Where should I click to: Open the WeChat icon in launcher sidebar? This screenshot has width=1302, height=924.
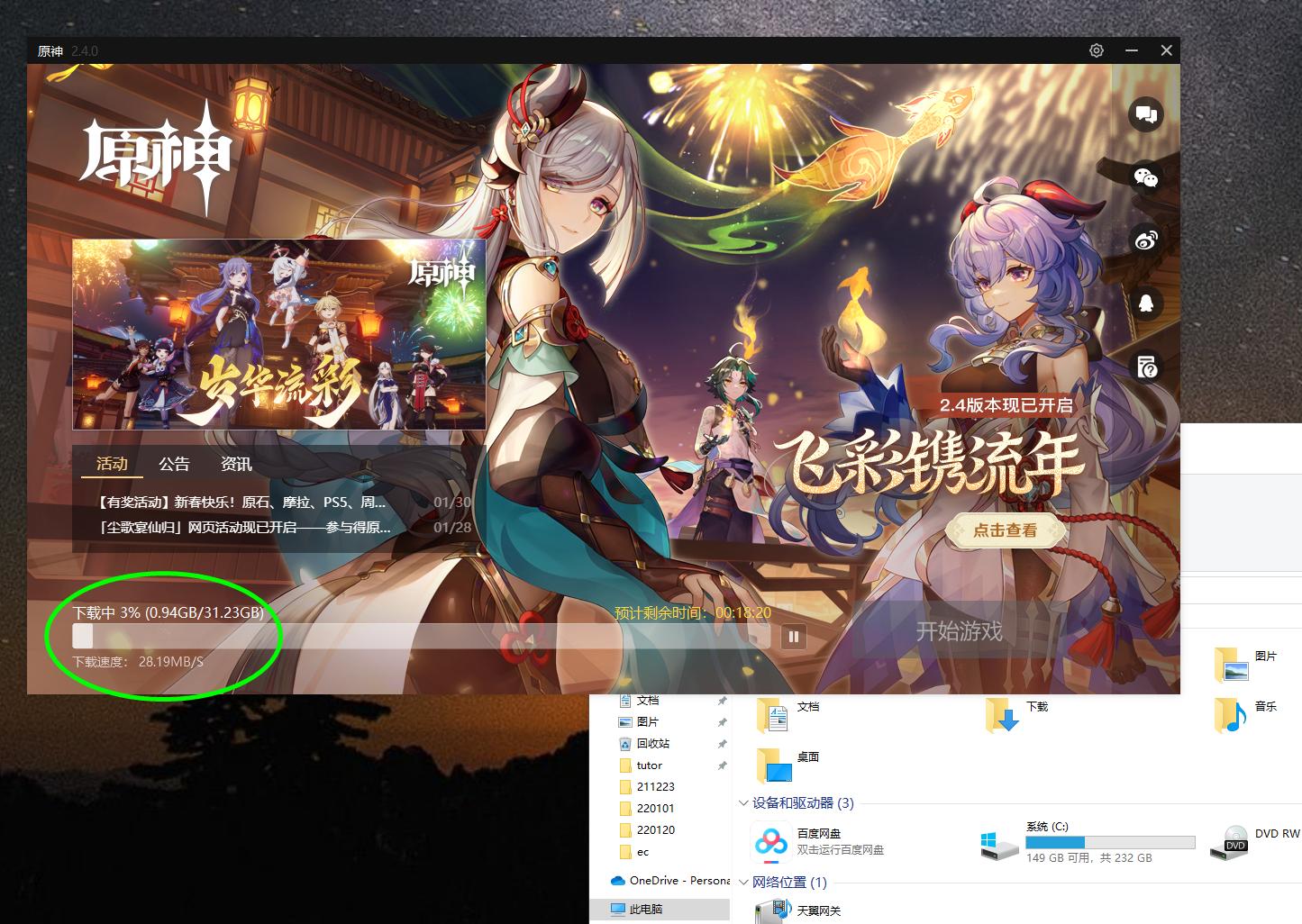point(1146,177)
